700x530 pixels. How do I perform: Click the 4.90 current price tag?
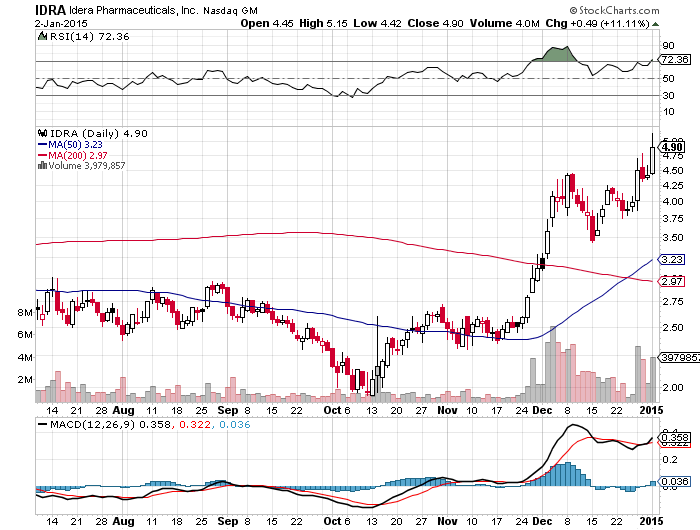tap(671, 147)
